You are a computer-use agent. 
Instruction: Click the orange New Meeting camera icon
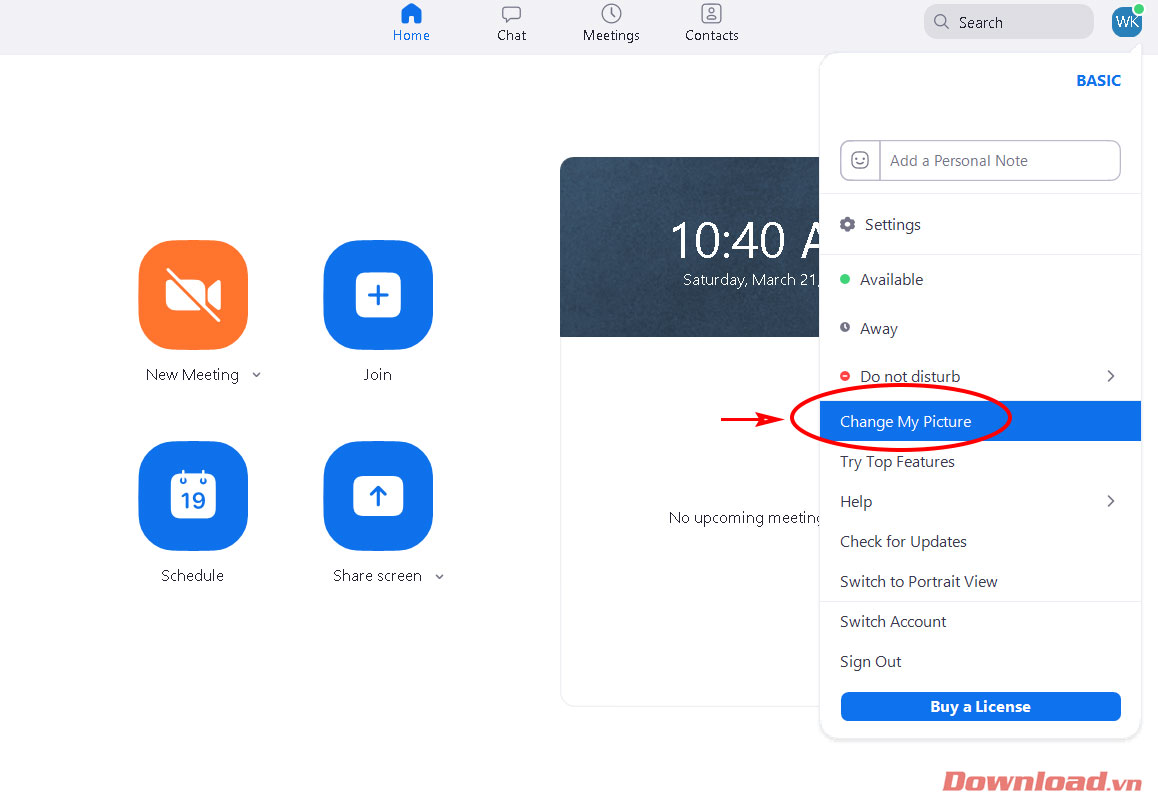pos(193,295)
